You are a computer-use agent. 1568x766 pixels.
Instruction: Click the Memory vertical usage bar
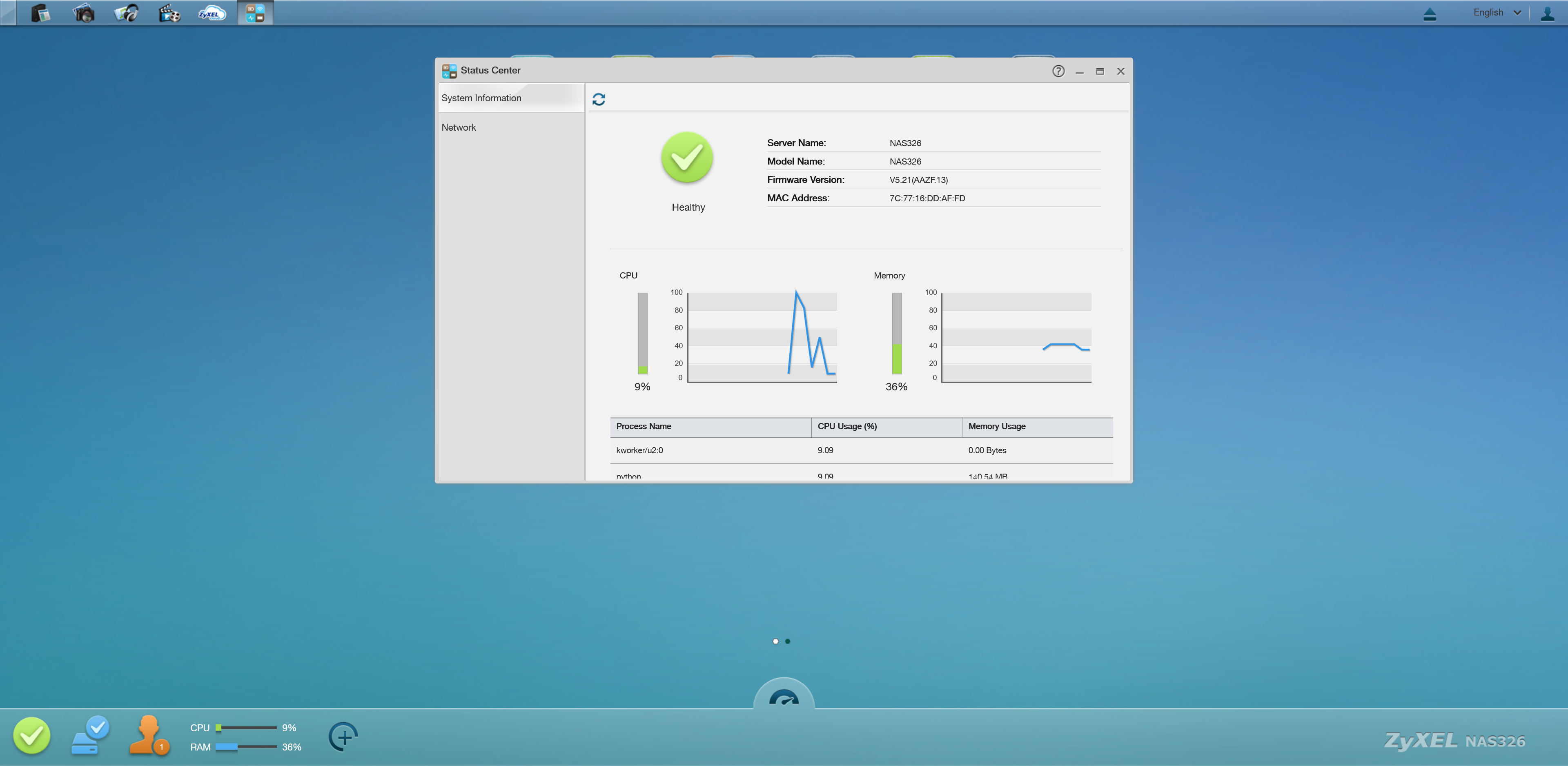897,333
